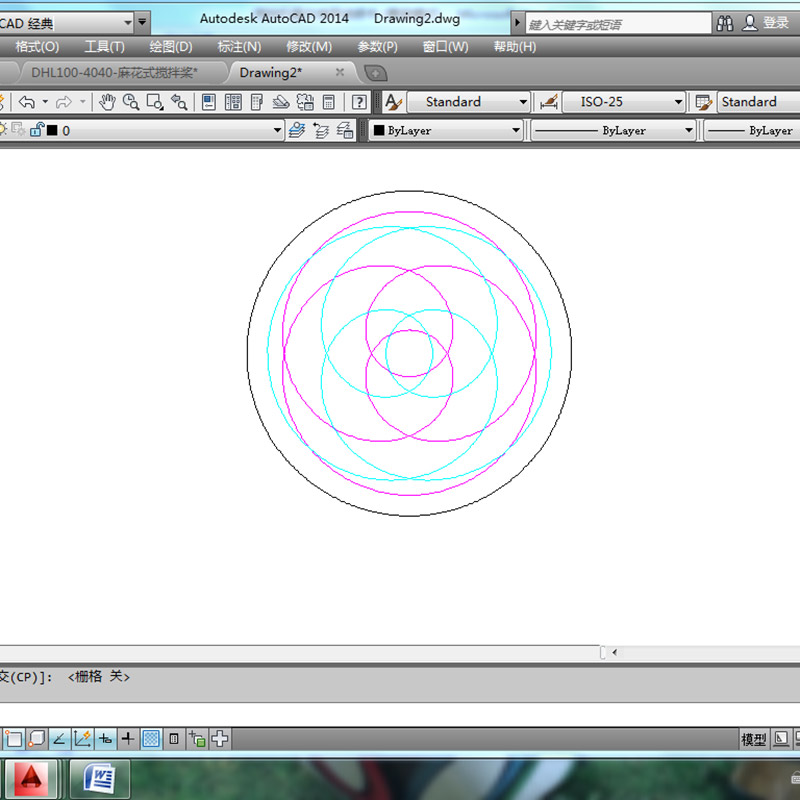
Task: Open the QuickCalc calculator icon
Action: click(329, 102)
